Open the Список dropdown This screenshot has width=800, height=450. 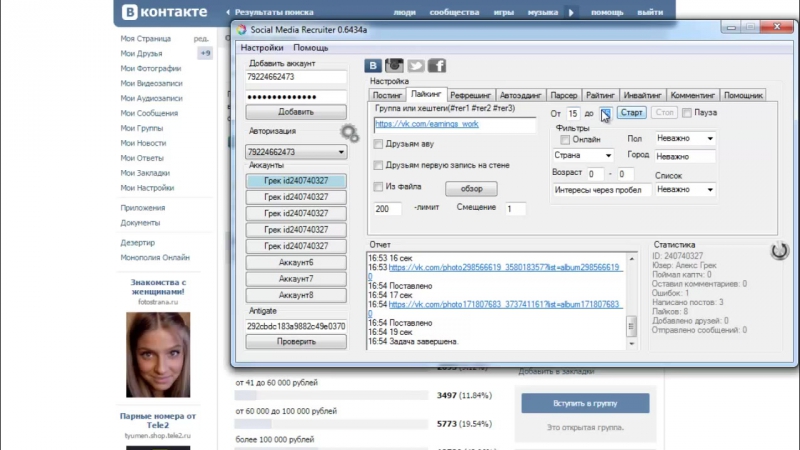click(685, 189)
